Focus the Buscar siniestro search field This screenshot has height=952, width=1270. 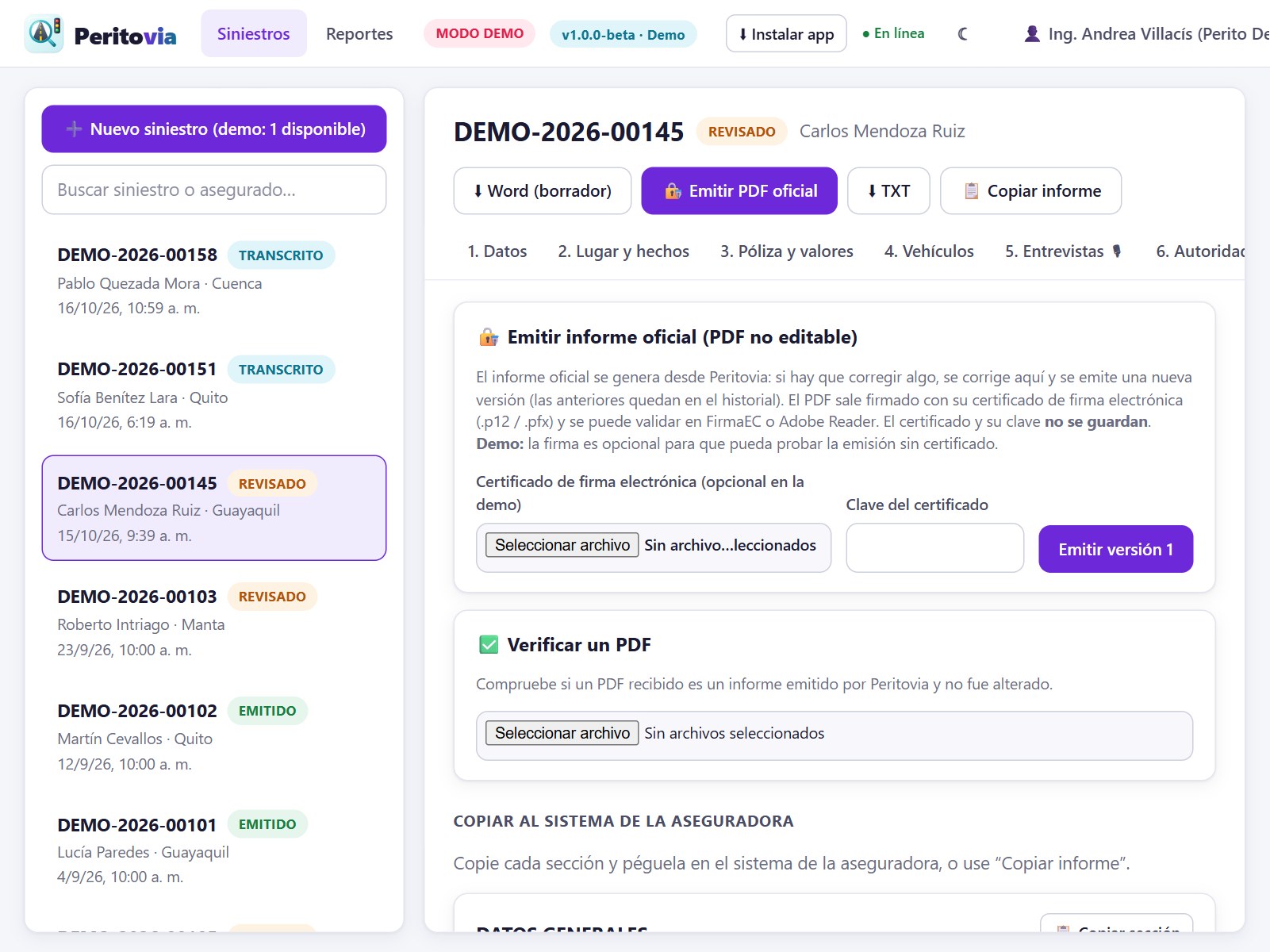pos(214,190)
